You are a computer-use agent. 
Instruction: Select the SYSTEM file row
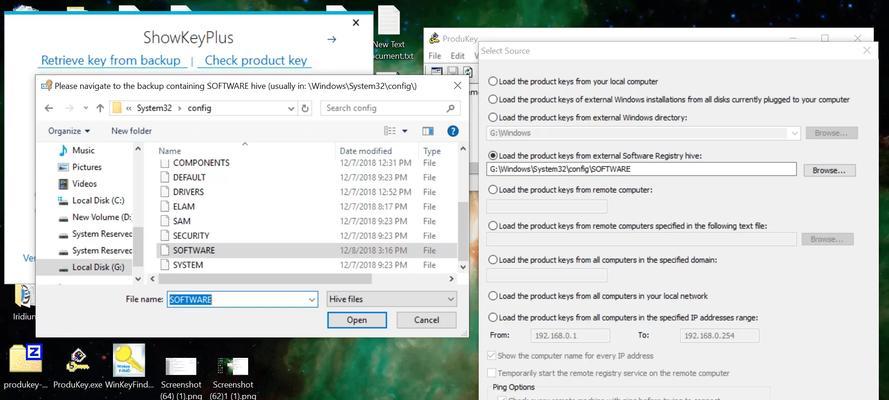[306, 265]
